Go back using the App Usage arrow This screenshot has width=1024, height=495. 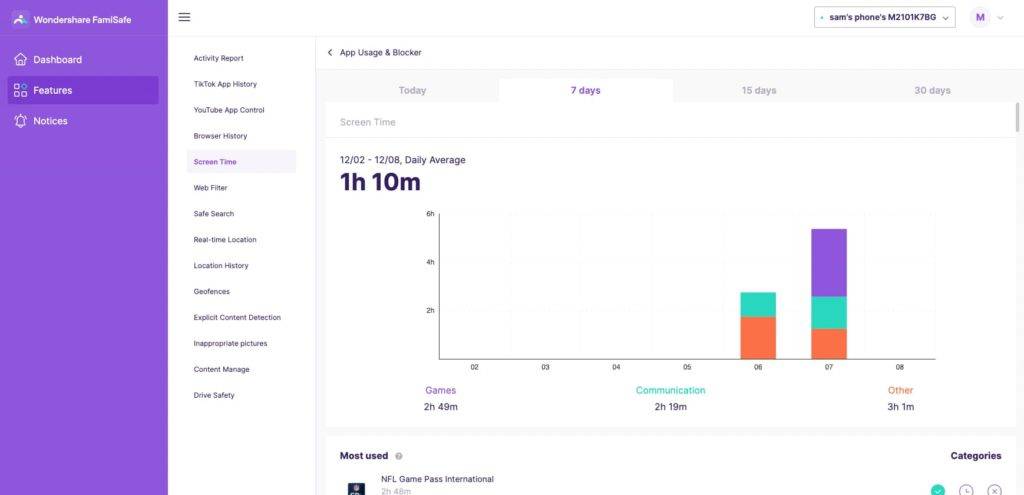tap(330, 52)
